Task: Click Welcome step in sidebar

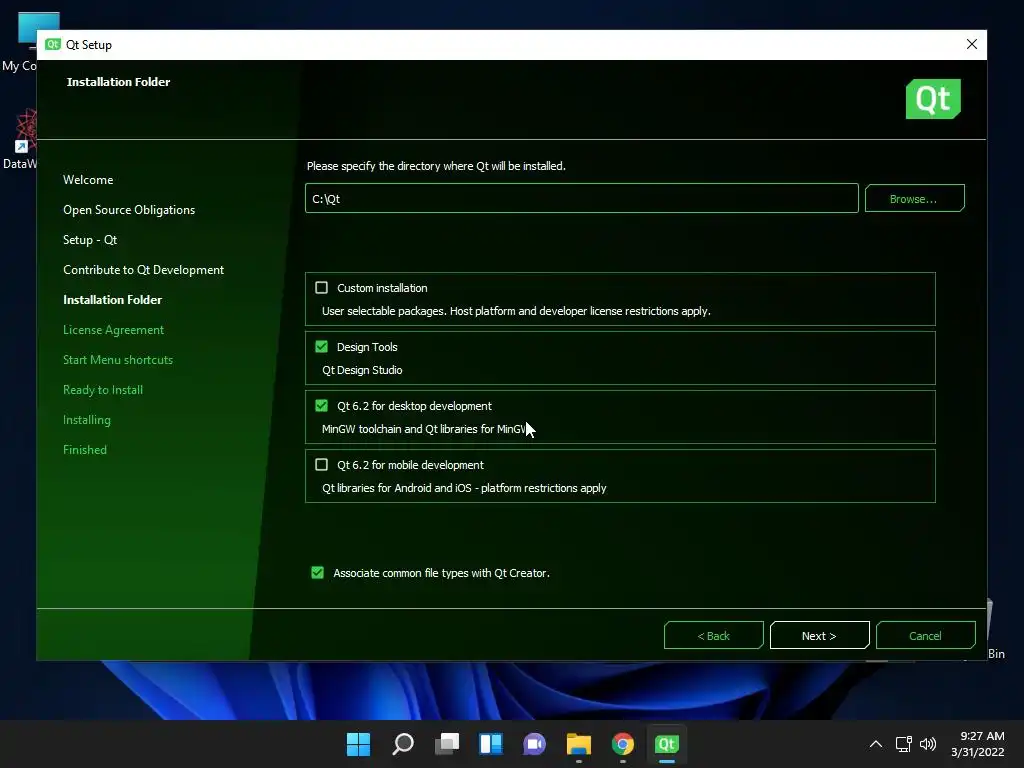Action: [88, 180]
